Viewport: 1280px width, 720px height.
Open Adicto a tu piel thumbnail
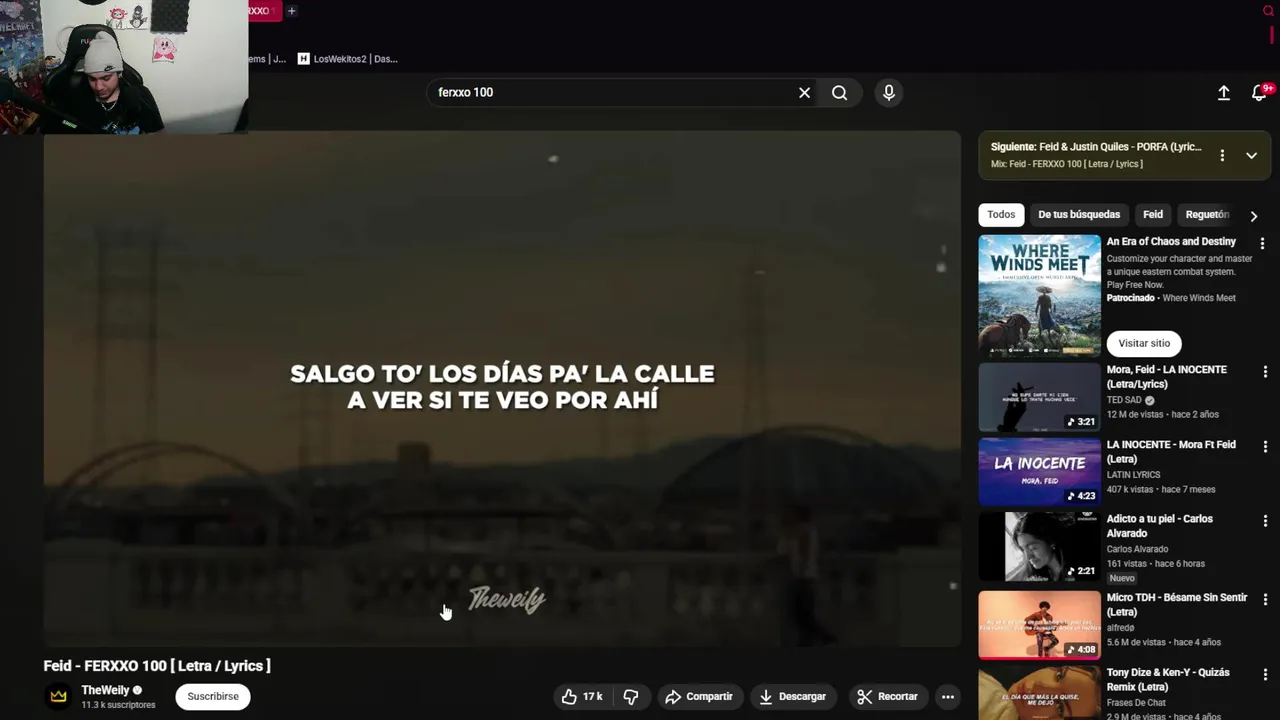pyautogui.click(x=1039, y=547)
